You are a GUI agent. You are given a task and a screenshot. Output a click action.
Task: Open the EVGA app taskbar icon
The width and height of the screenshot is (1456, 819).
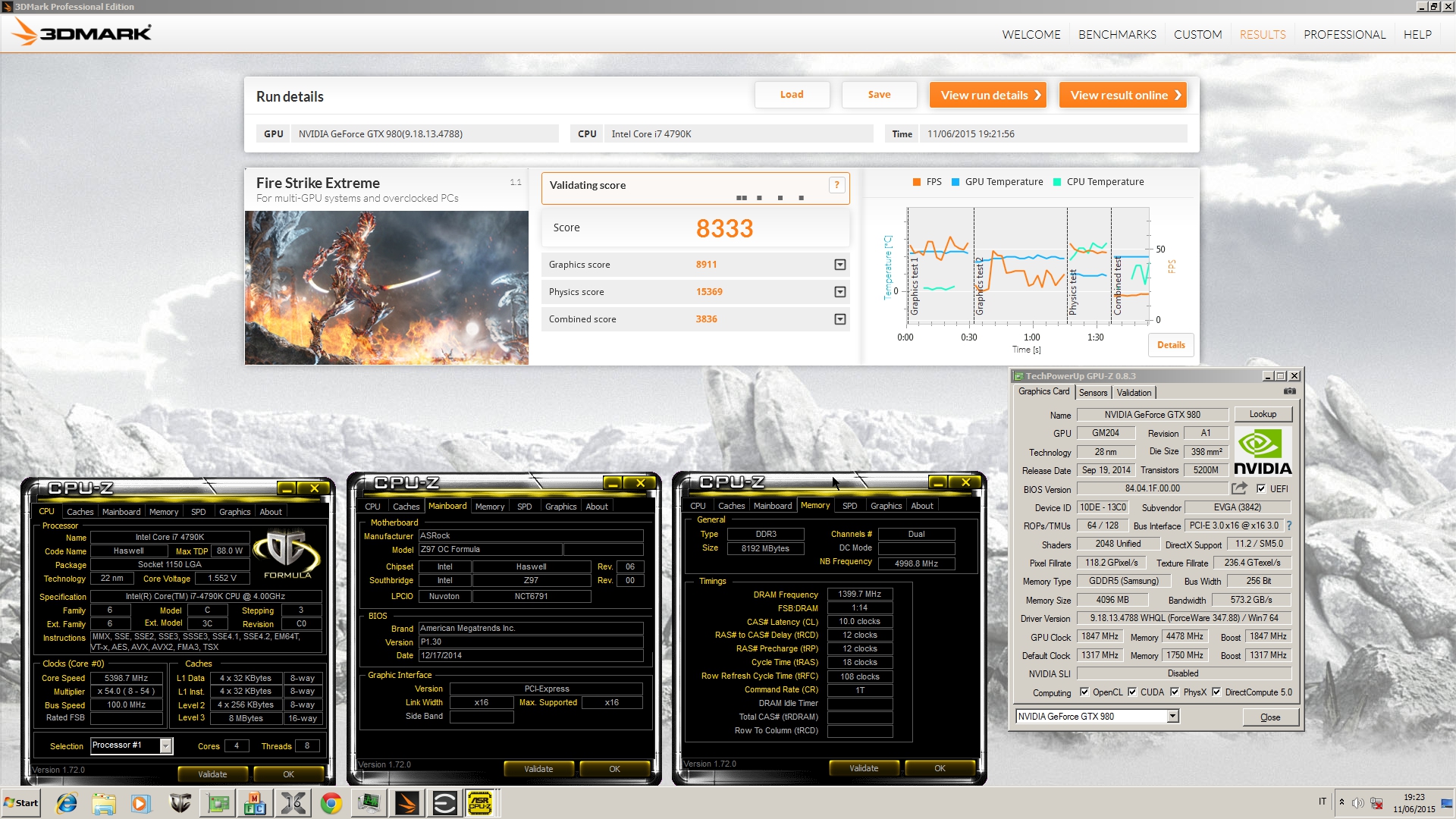coord(445,803)
